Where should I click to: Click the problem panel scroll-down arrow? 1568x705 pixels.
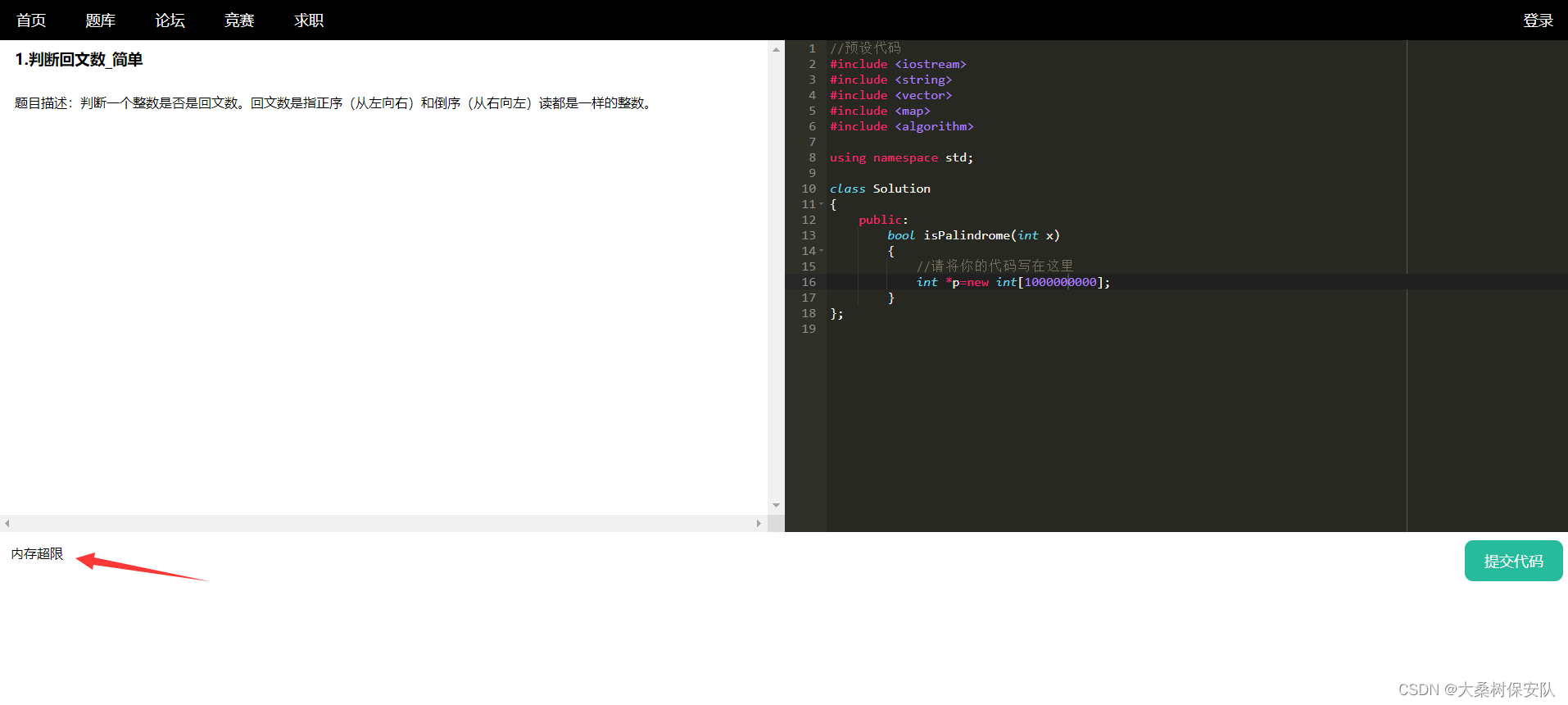click(x=776, y=506)
